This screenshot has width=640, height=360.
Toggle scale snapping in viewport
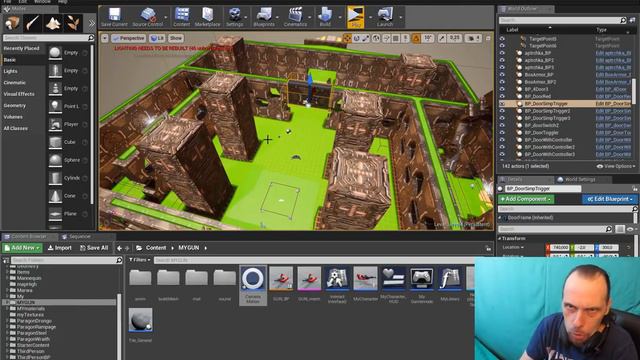pos(442,38)
